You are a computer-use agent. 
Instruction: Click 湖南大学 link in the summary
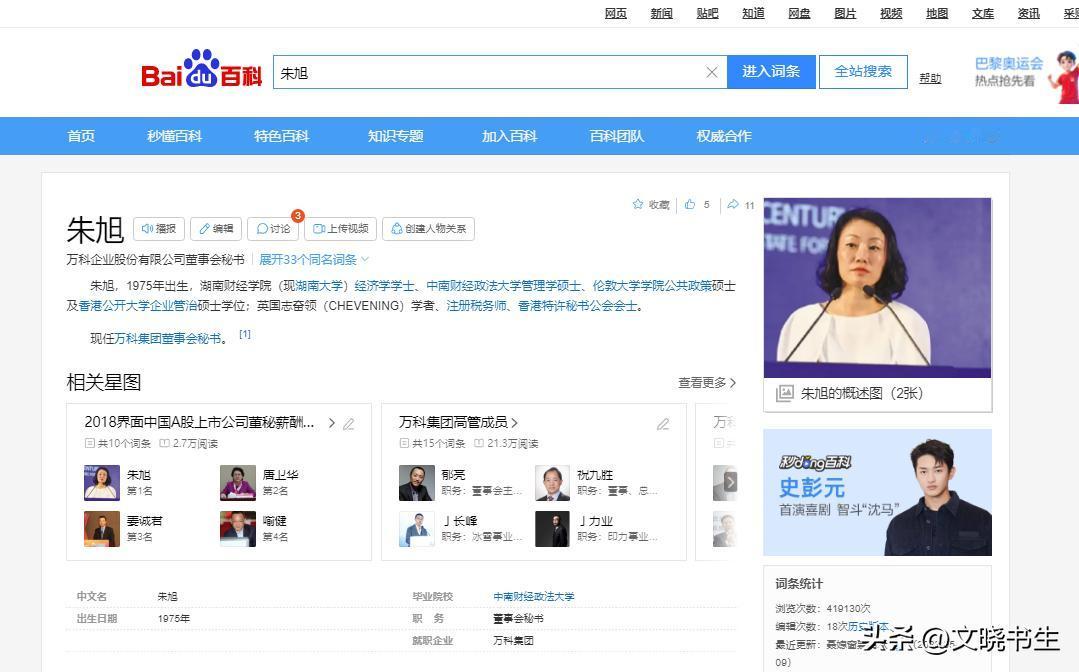click(x=319, y=285)
